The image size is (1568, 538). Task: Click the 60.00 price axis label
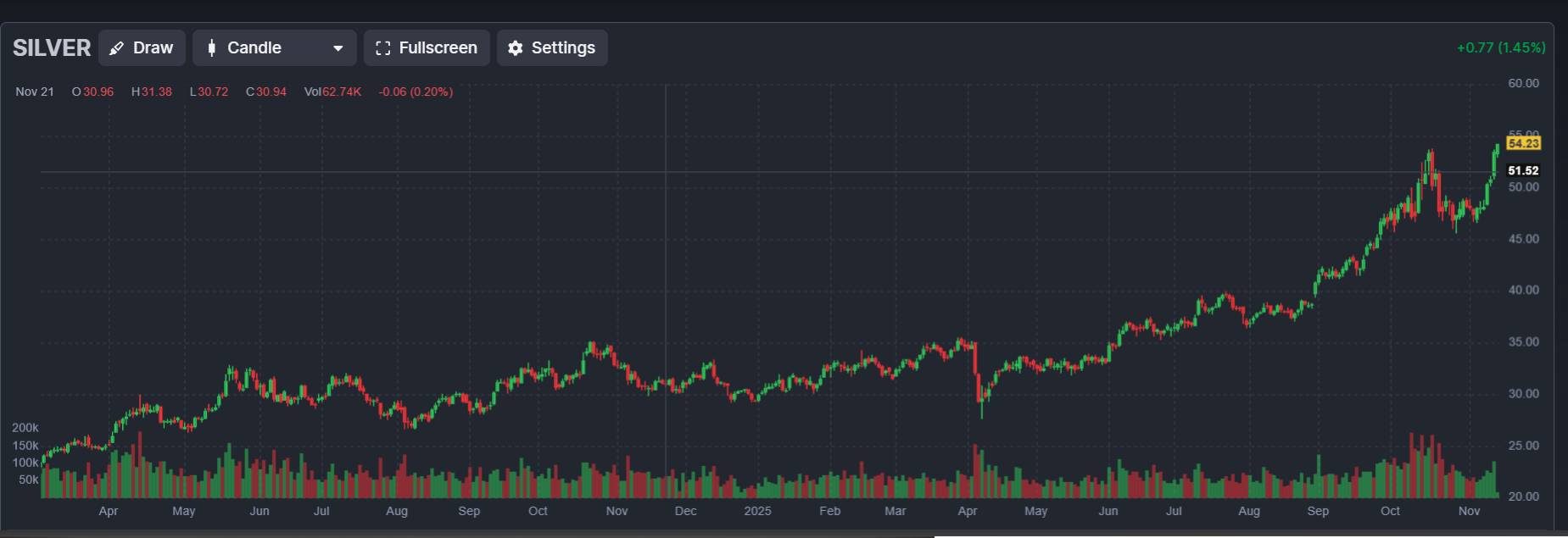point(1523,84)
